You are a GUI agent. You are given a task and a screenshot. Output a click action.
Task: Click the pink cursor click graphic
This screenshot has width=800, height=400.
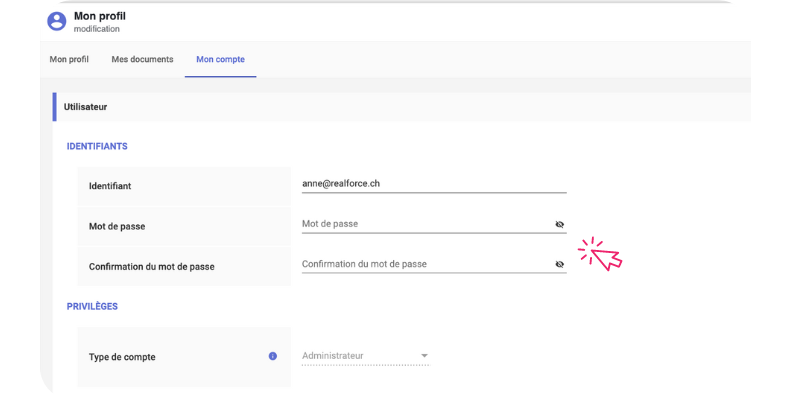(x=602, y=254)
